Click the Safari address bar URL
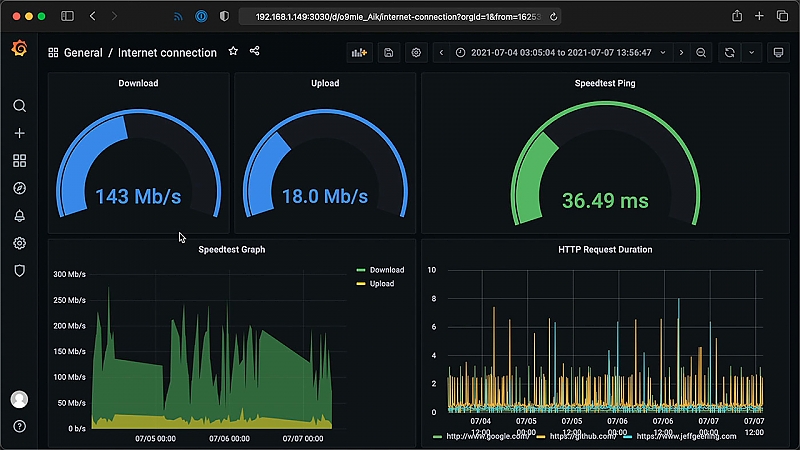This screenshot has width=800, height=450. coord(397,17)
